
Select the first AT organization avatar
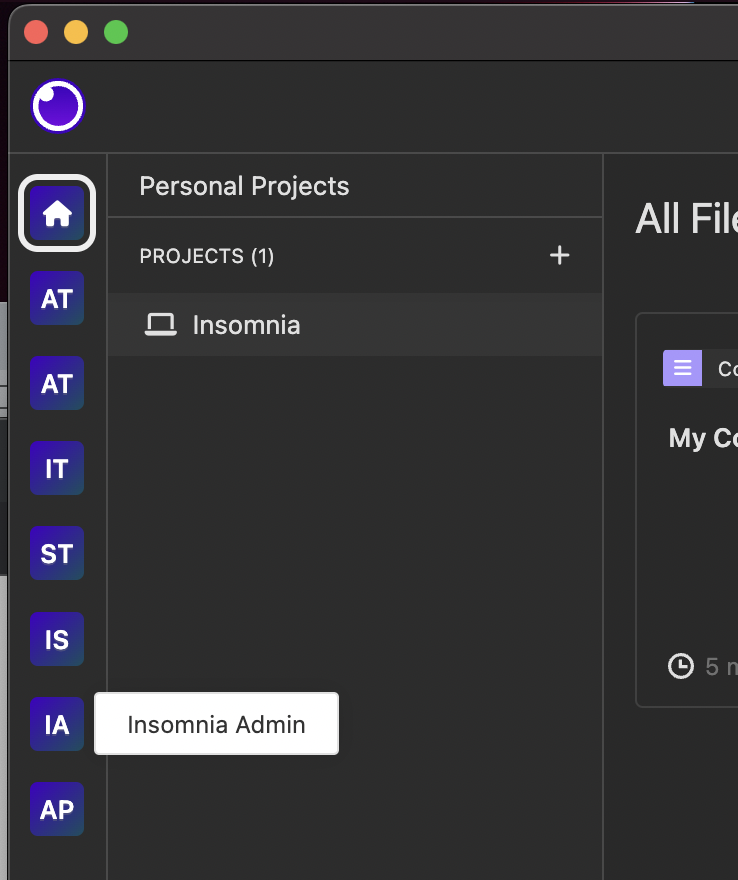(x=57, y=298)
